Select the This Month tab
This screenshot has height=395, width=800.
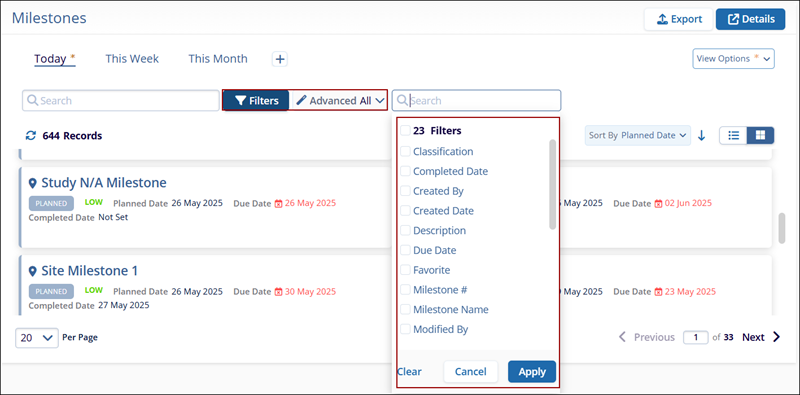click(x=218, y=59)
